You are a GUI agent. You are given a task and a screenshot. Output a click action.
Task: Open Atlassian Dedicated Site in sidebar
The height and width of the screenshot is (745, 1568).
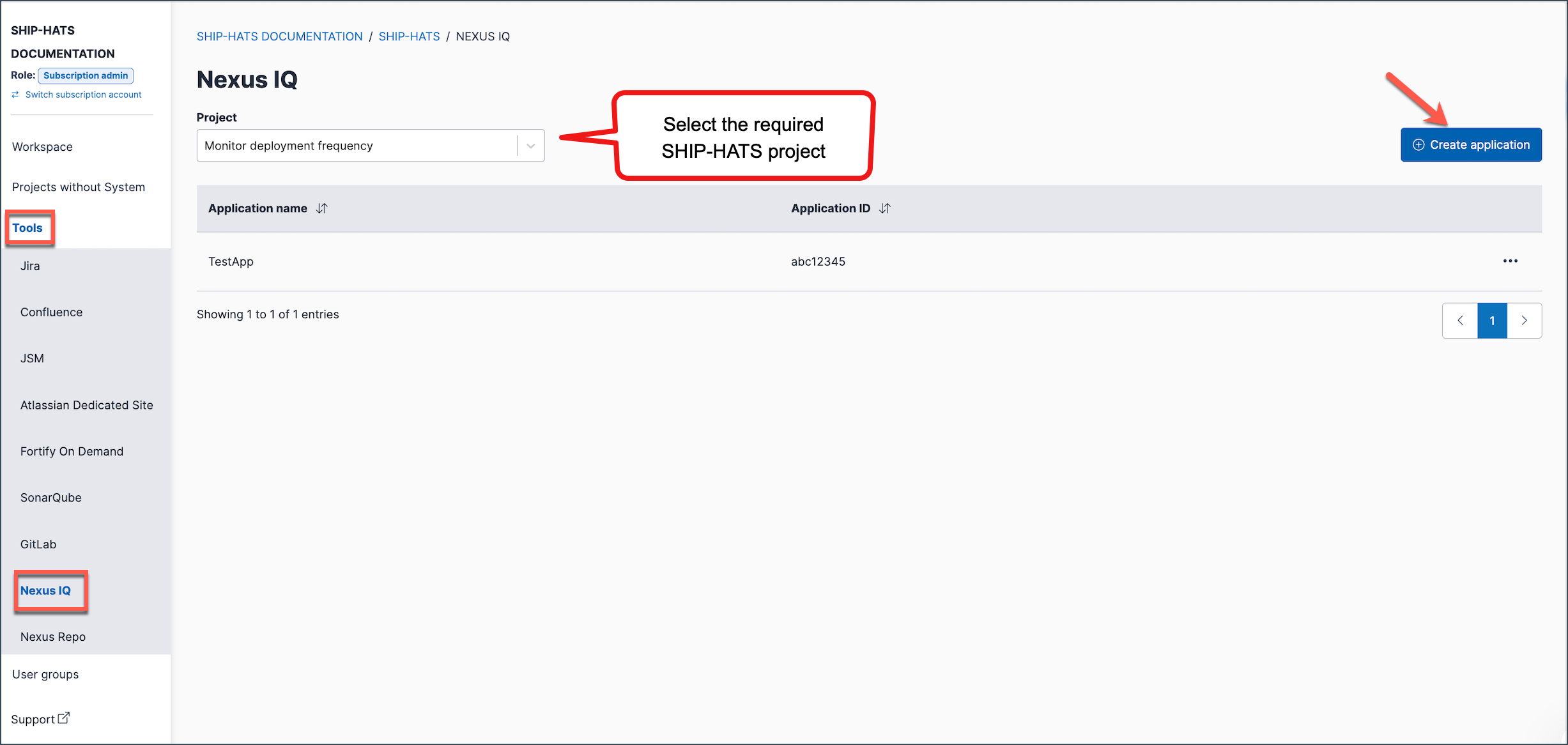[87, 405]
